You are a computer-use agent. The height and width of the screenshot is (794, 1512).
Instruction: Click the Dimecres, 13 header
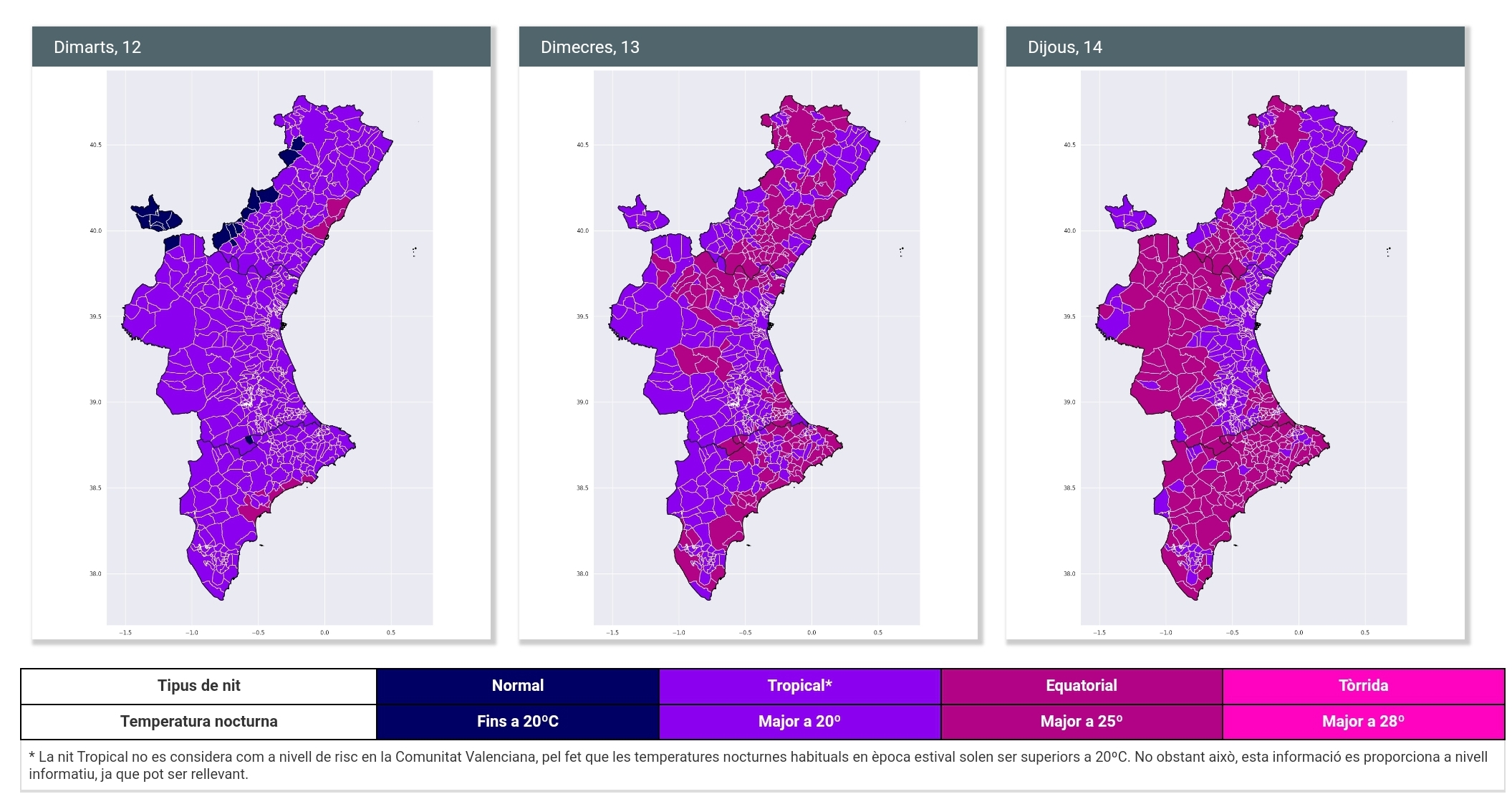tap(589, 47)
